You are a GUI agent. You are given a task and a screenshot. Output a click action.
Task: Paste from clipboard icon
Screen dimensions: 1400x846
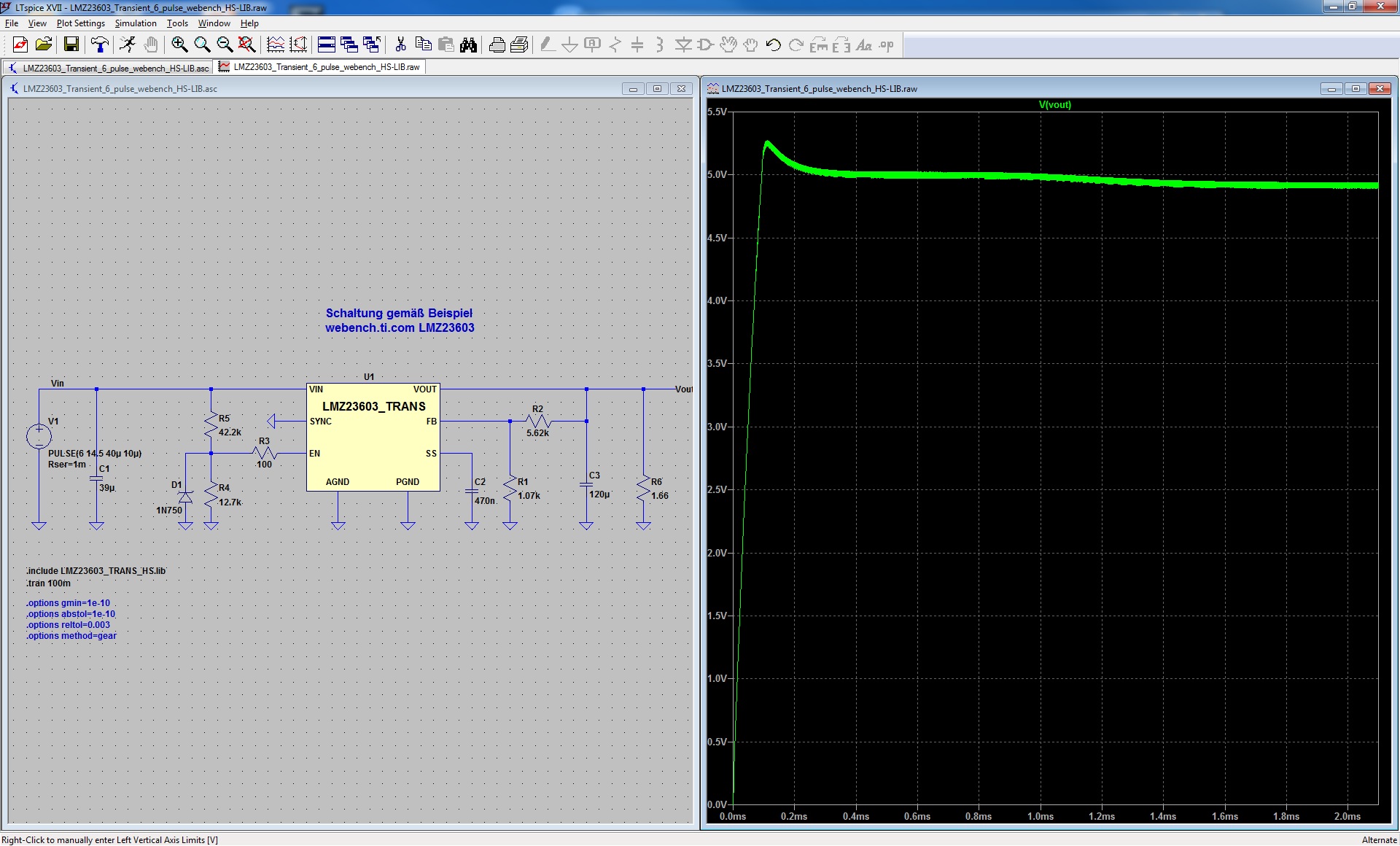(x=446, y=45)
